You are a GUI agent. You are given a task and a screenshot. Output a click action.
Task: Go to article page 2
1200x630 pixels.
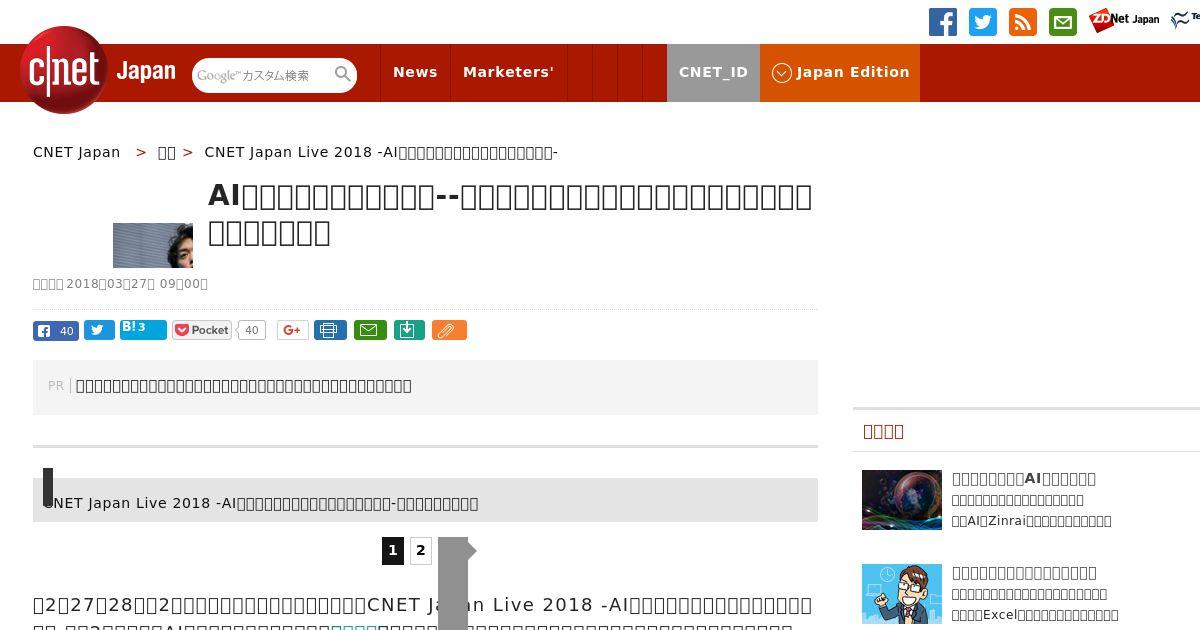click(421, 550)
